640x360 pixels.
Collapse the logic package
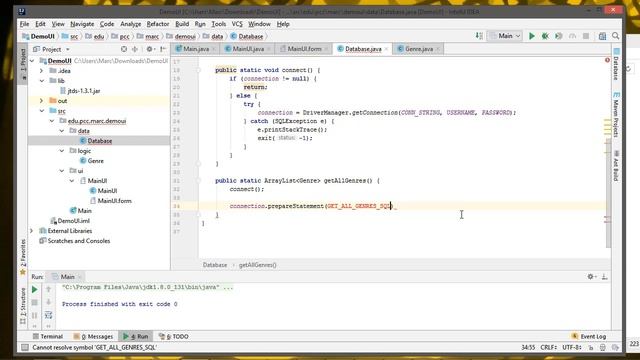click(62, 151)
